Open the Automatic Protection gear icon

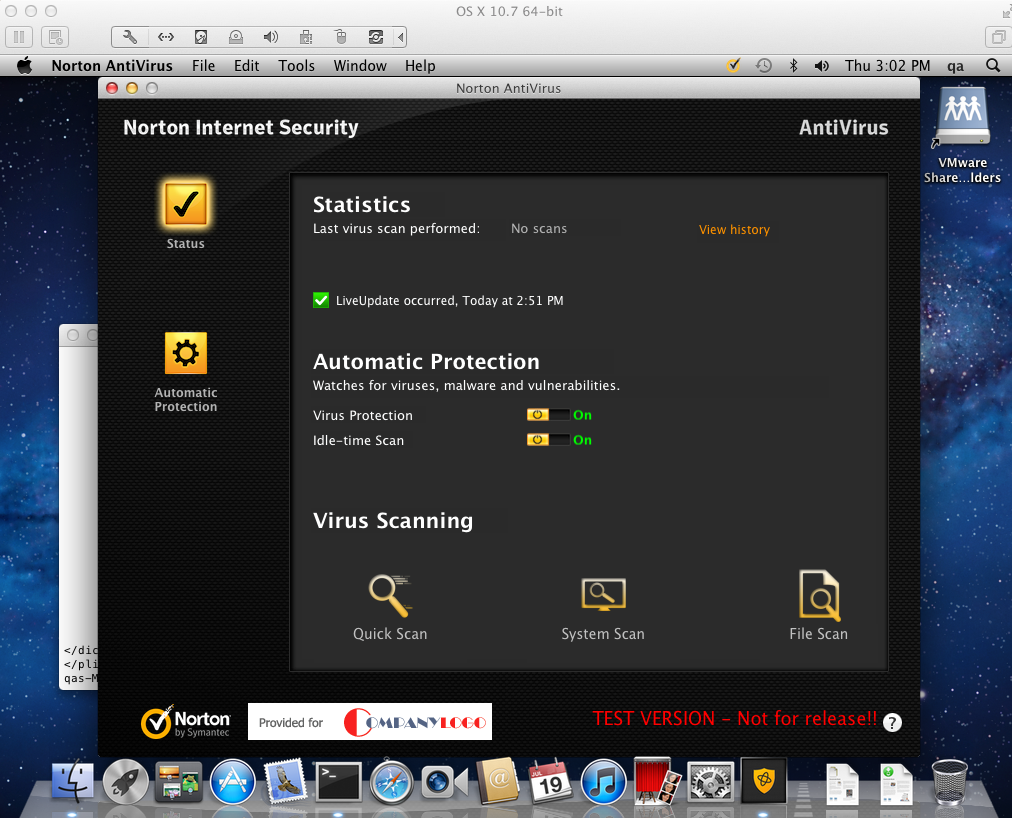(185, 354)
